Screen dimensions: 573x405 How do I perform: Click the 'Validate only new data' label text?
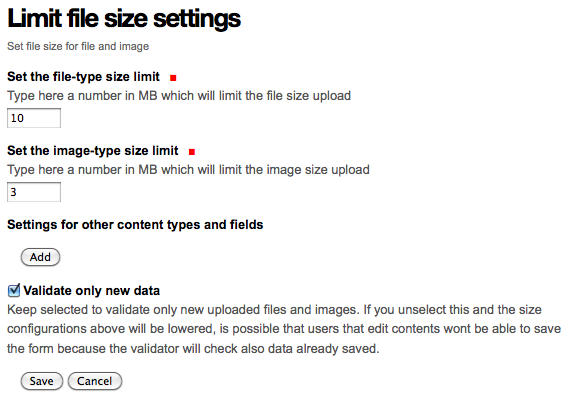92,291
